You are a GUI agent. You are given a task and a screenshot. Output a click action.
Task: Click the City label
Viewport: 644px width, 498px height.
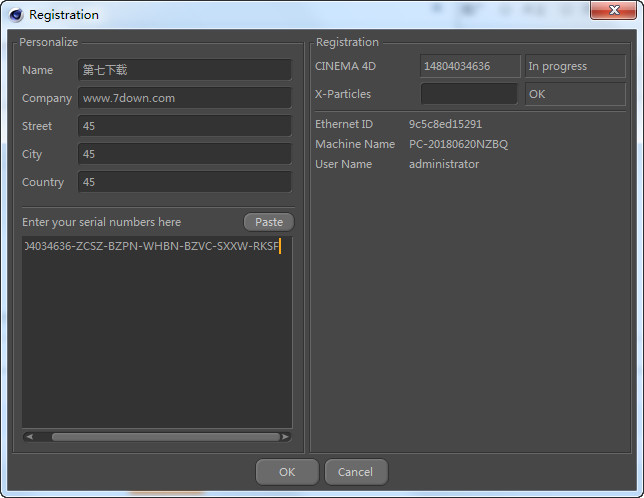pyautogui.click(x=32, y=154)
